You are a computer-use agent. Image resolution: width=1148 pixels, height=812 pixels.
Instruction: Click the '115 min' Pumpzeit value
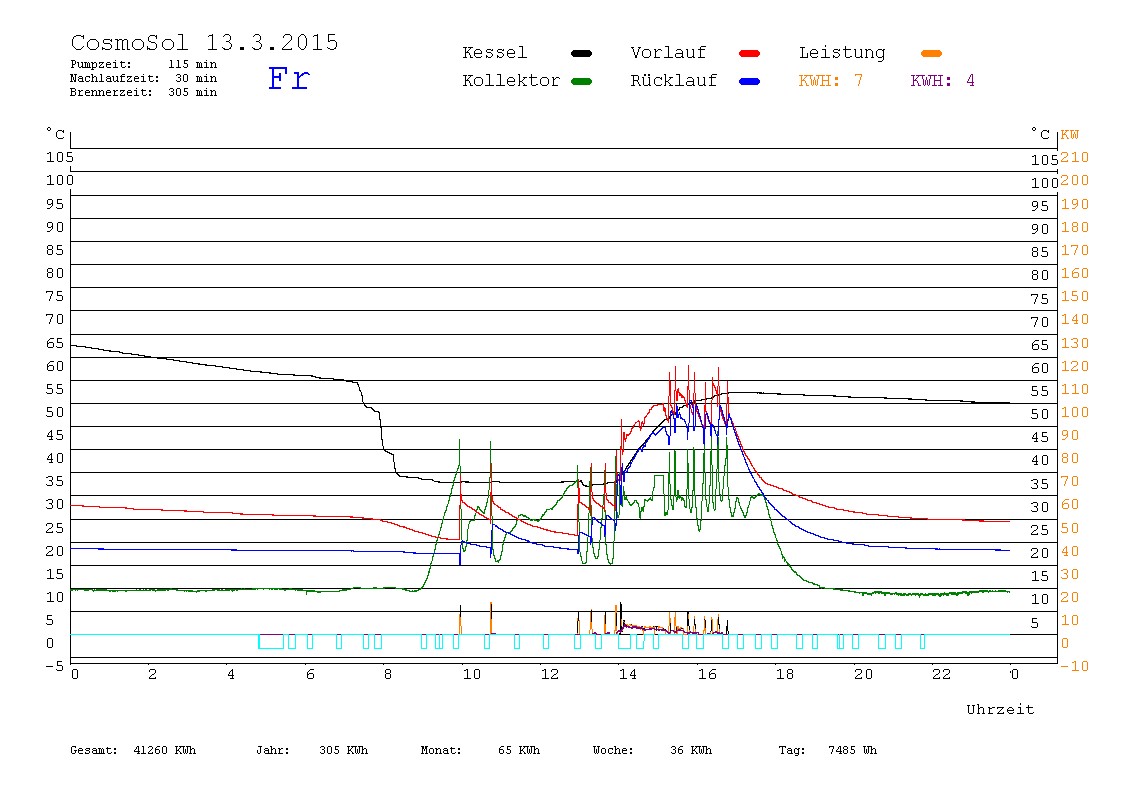(193, 64)
